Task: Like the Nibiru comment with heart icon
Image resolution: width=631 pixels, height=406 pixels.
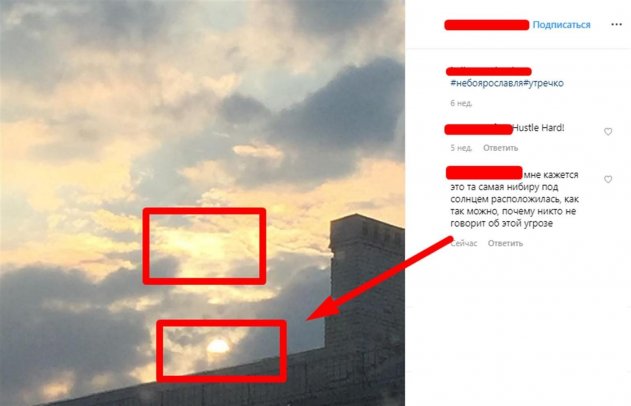Action: [608, 179]
